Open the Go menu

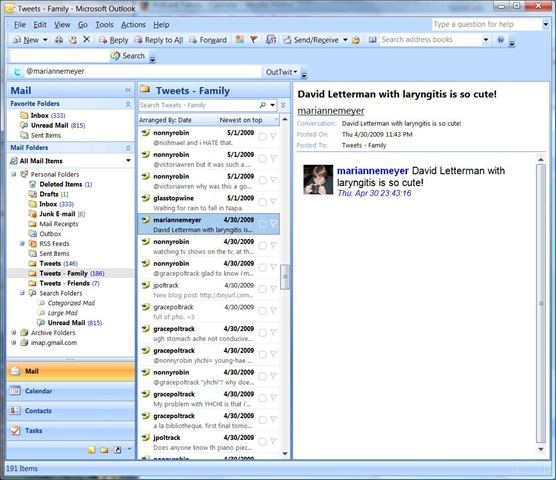click(83, 24)
